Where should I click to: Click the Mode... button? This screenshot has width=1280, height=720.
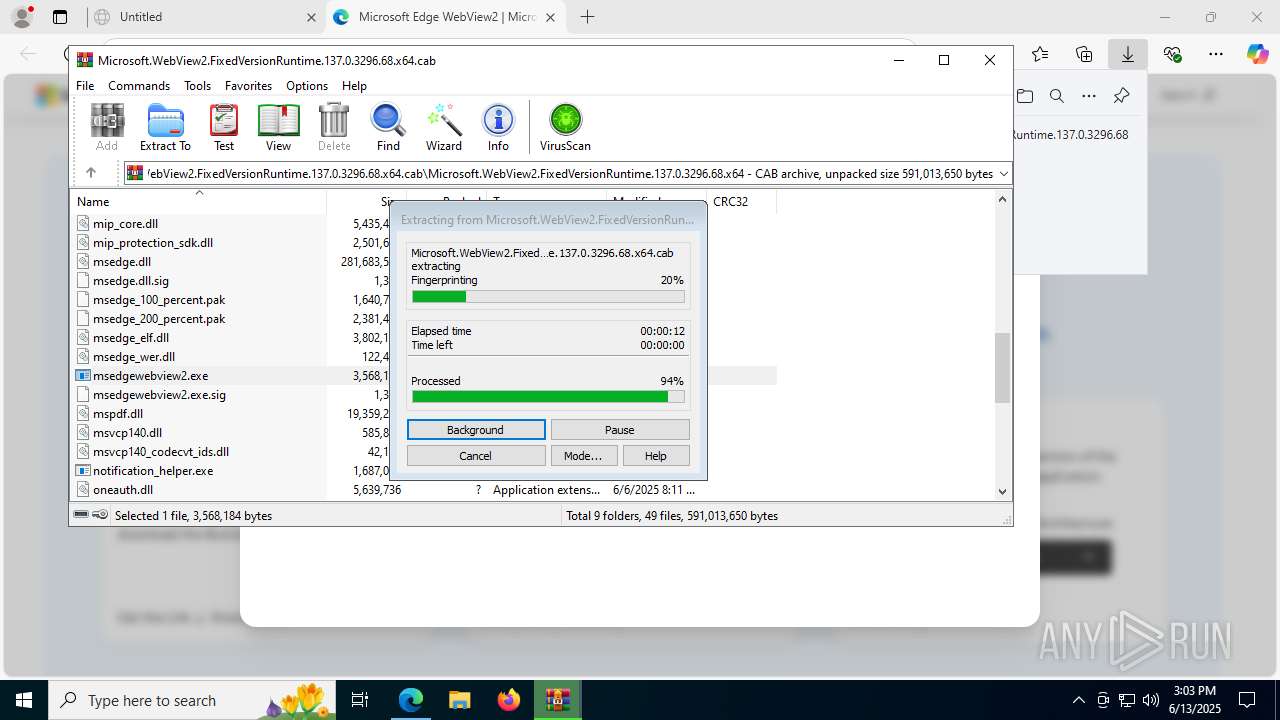(583, 456)
